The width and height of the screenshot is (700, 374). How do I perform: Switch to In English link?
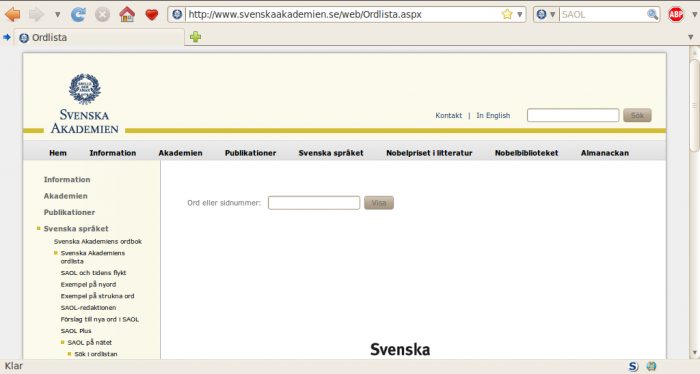(x=493, y=115)
